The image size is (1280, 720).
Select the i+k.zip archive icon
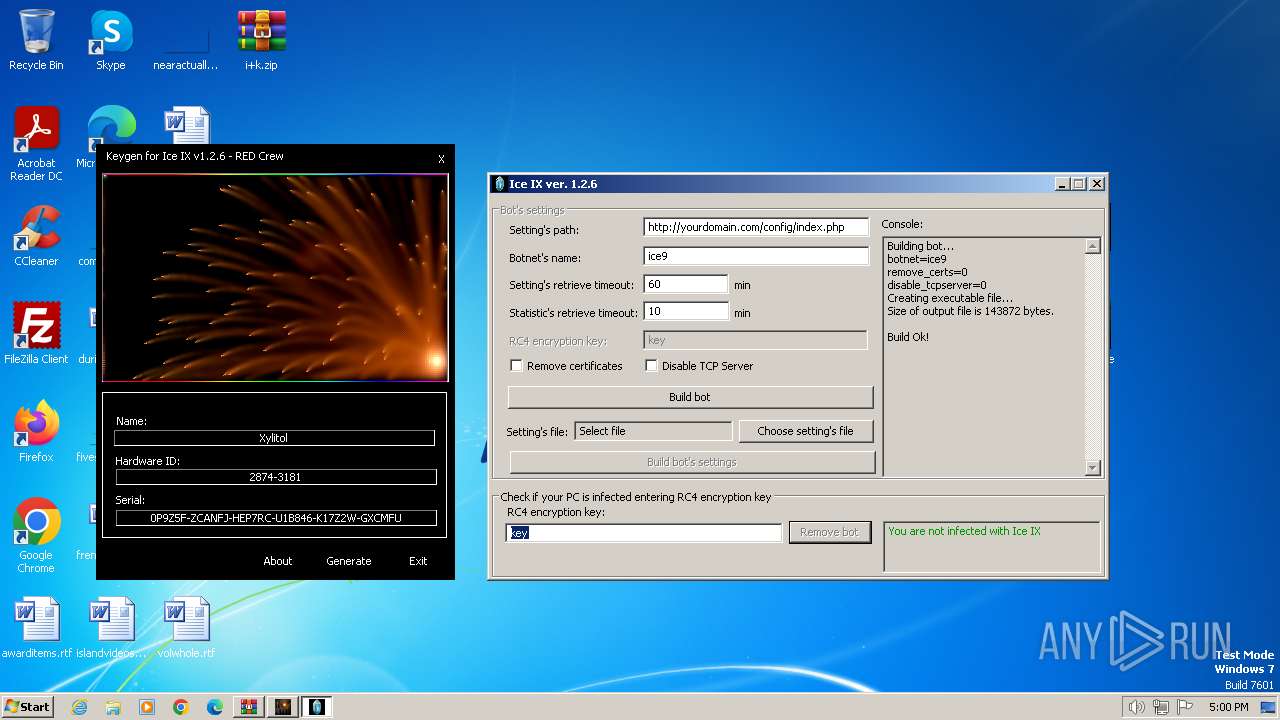(261, 40)
